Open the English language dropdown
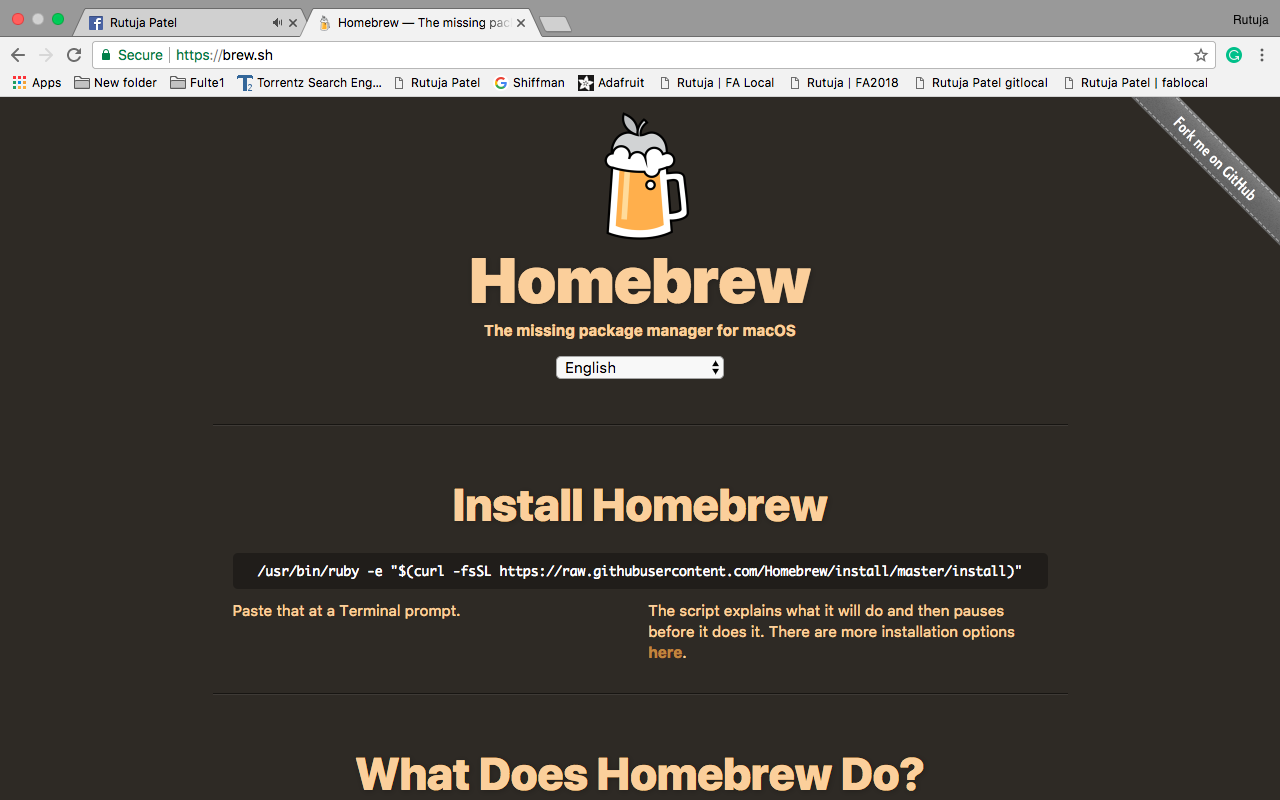1280x800 pixels. (640, 368)
